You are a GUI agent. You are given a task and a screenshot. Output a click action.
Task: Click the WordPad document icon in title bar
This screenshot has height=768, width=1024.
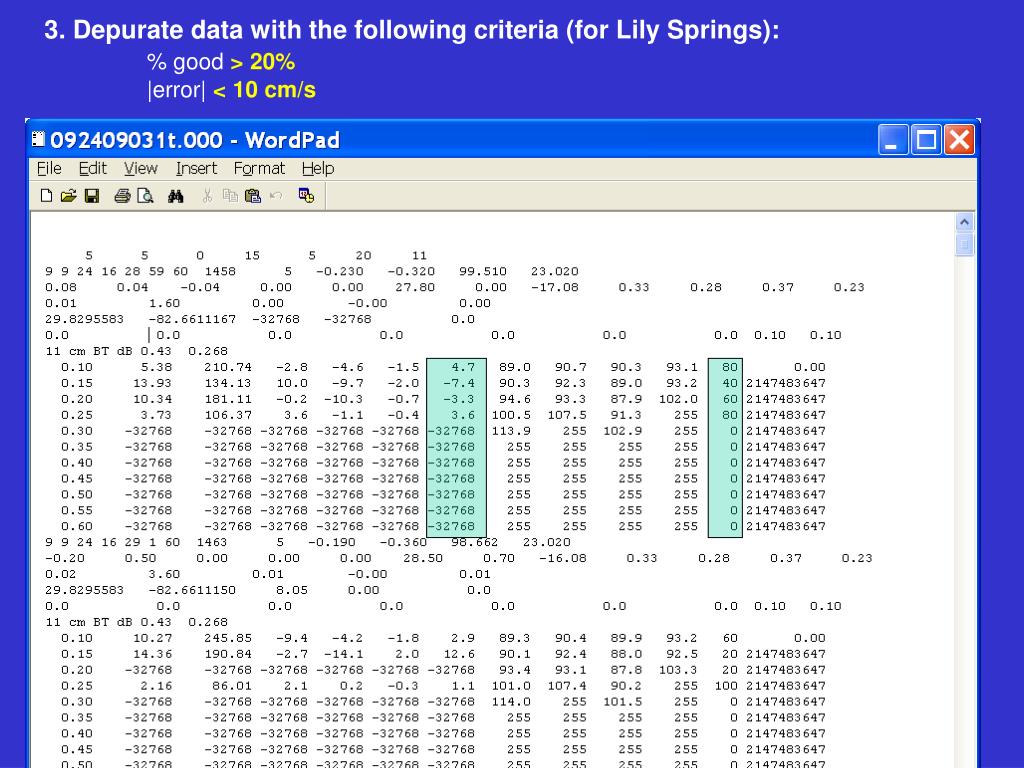(x=39, y=139)
